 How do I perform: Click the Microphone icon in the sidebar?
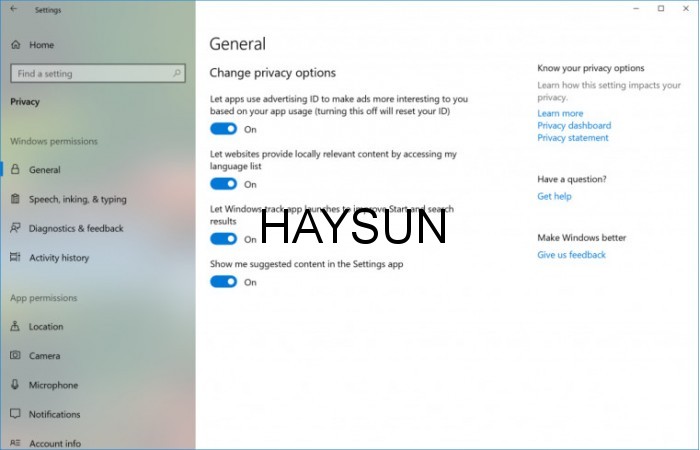tap(15, 385)
